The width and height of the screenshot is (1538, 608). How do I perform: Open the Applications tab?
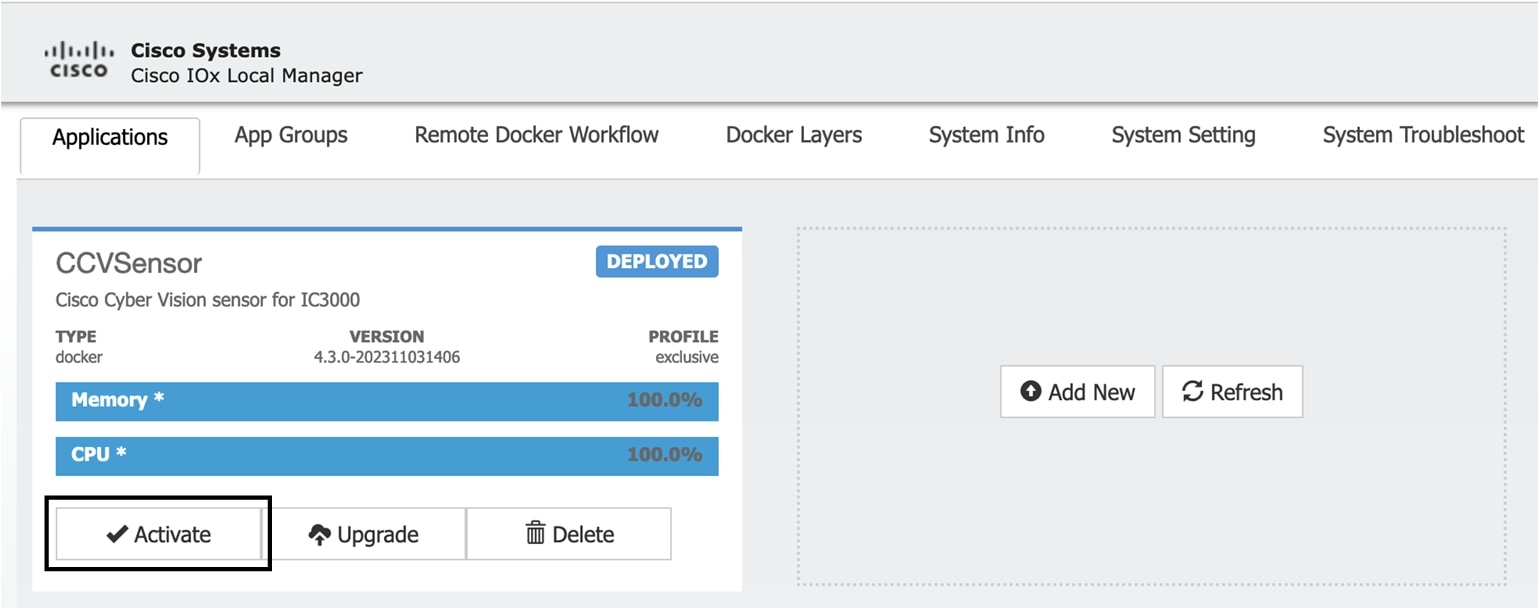[x=110, y=138]
